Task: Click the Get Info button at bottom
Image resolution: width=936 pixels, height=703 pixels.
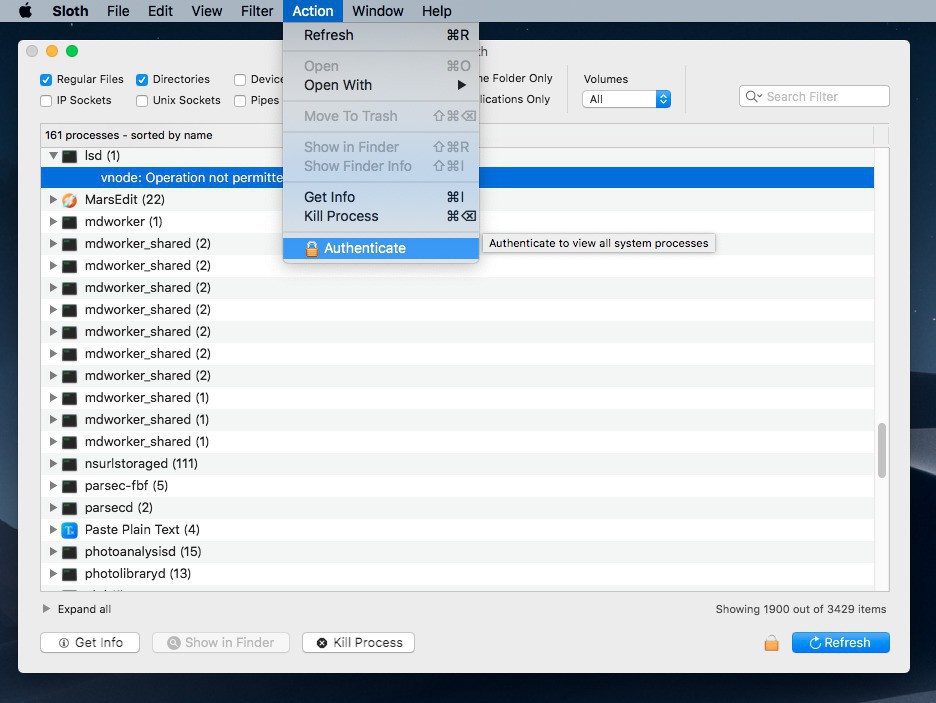Action: point(90,643)
